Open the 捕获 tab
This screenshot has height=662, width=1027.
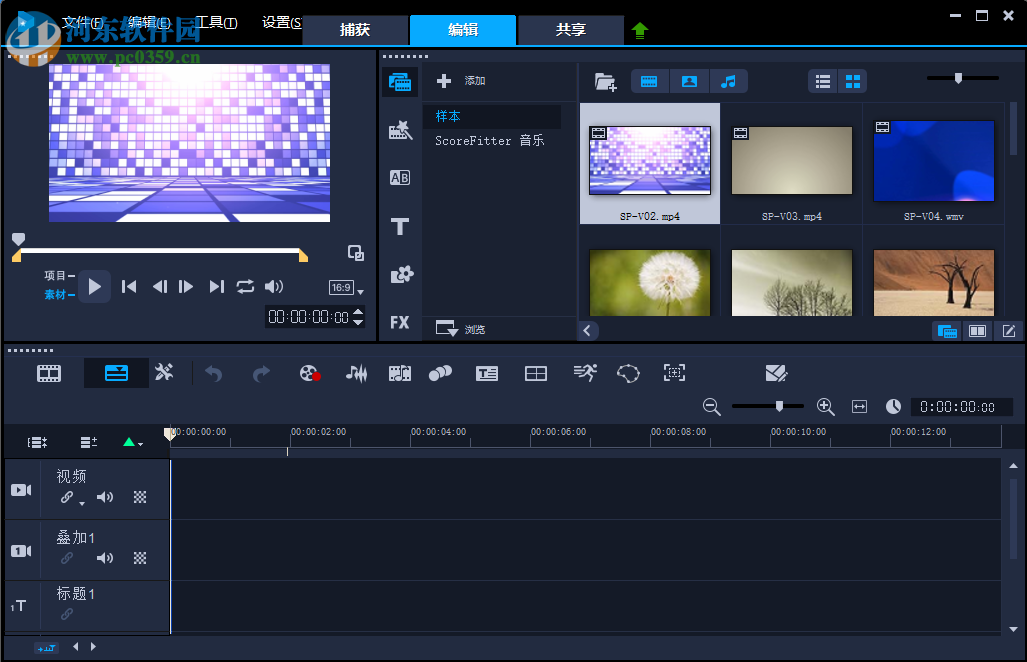coord(355,30)
